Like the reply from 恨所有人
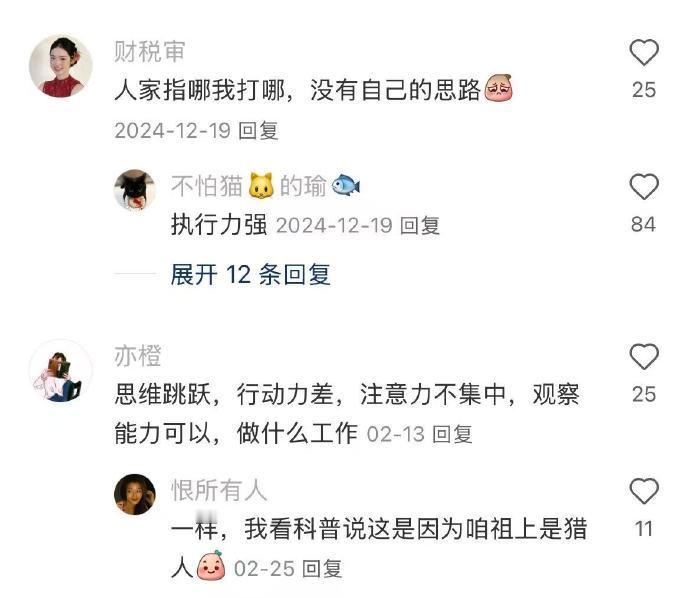The image size is (690, 598). [x=644, y=491]
